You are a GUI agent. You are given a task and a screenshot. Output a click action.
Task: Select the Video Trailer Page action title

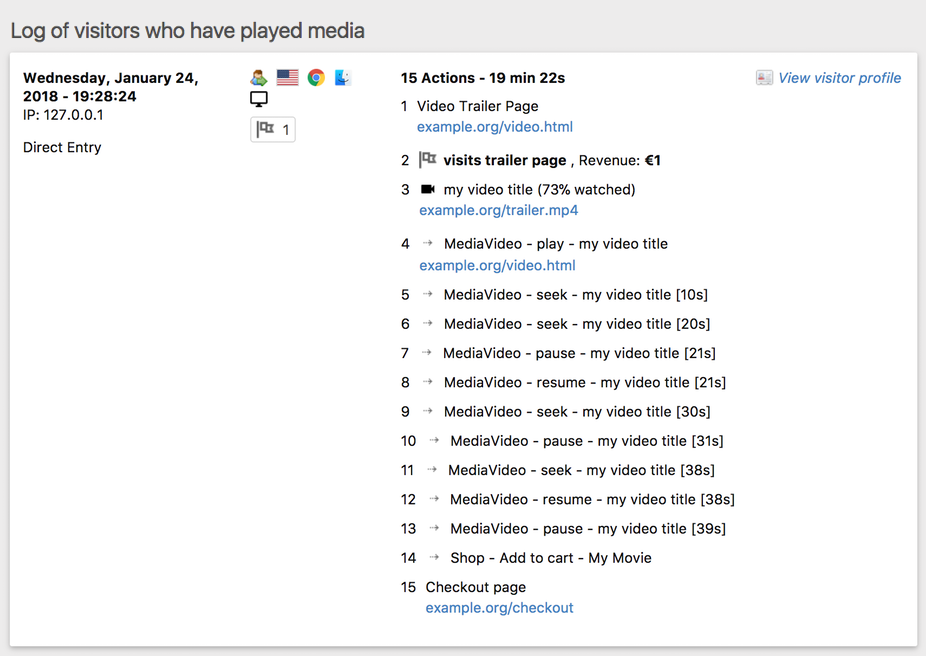pos(479,105)
